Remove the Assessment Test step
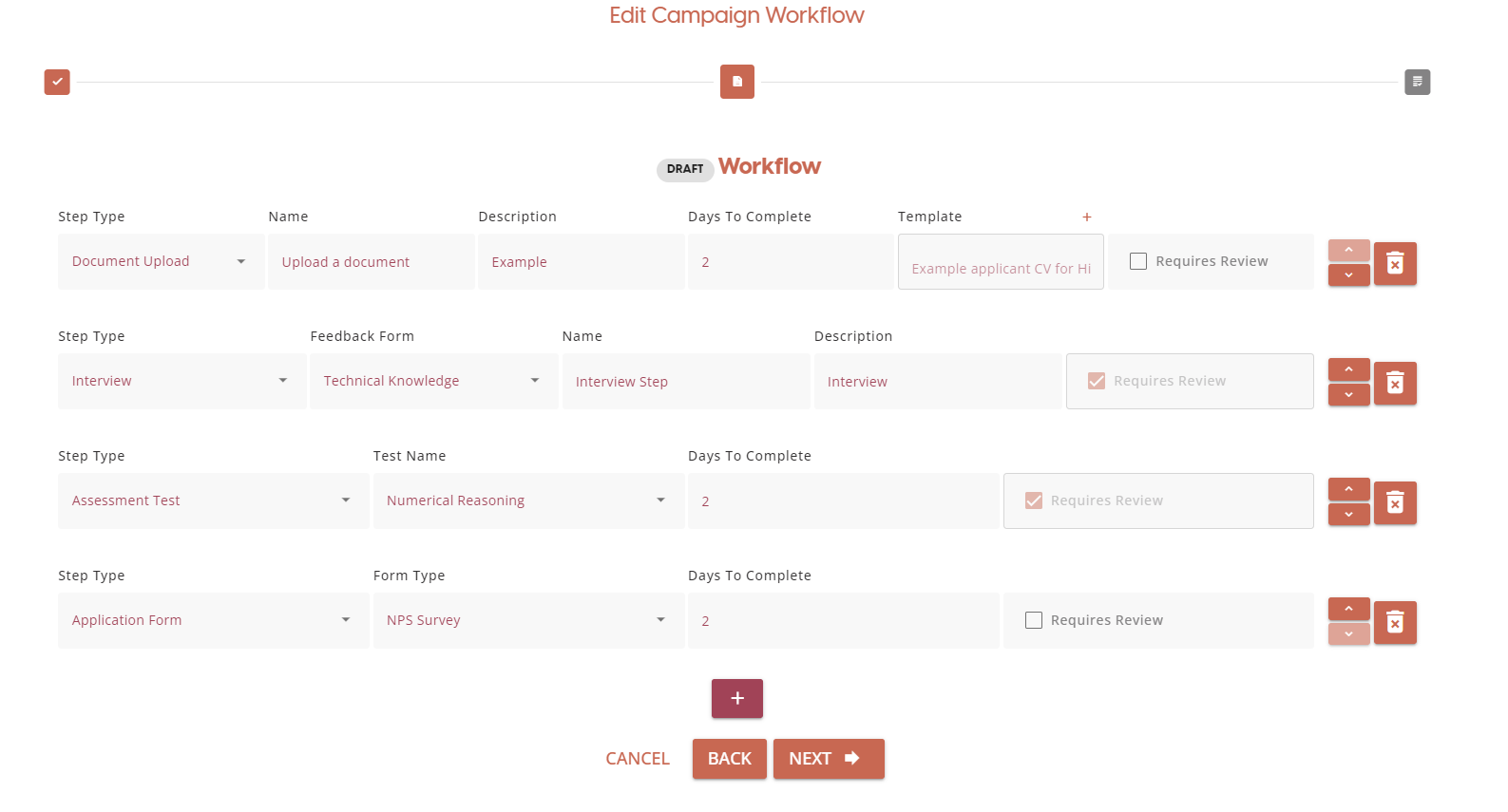 (x=1395, y=502)
